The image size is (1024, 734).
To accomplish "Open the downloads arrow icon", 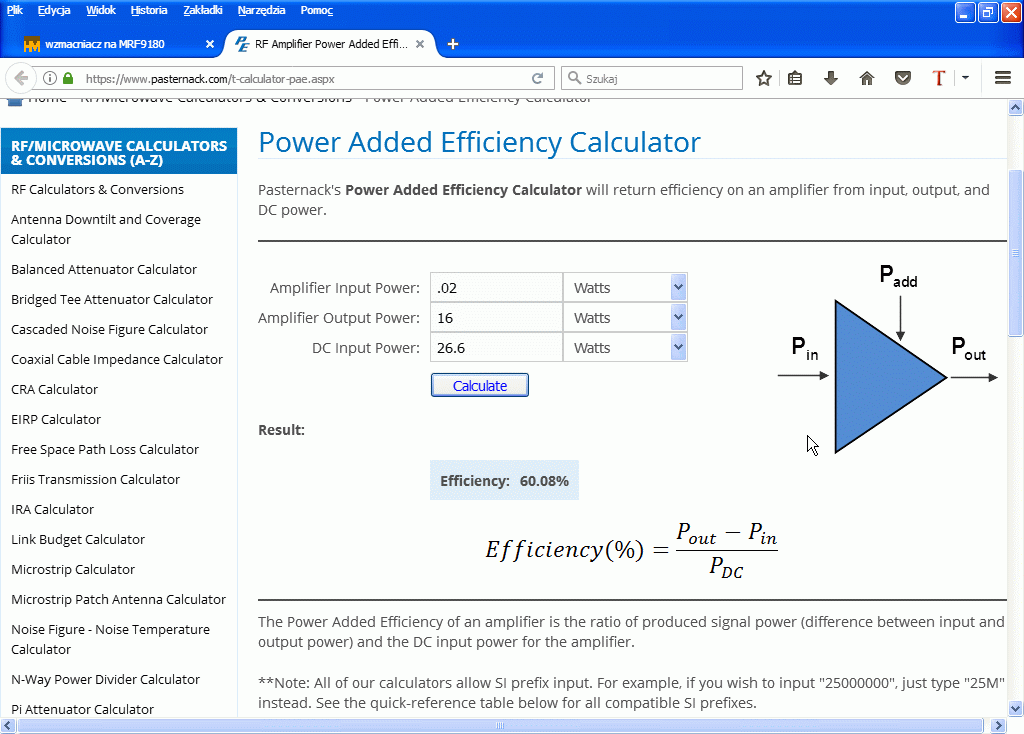I will click(830, 78).
